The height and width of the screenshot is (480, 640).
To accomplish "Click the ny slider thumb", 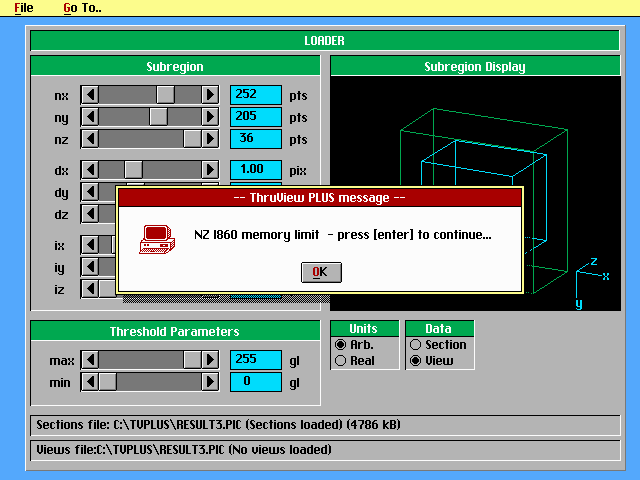I will click(x=158, y=117).
